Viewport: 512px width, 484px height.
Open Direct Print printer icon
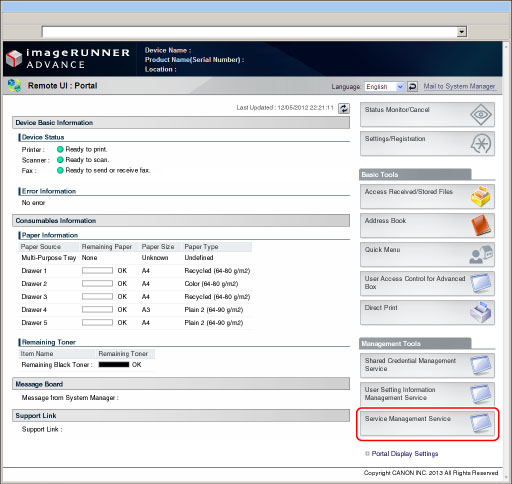pos(481,312)
